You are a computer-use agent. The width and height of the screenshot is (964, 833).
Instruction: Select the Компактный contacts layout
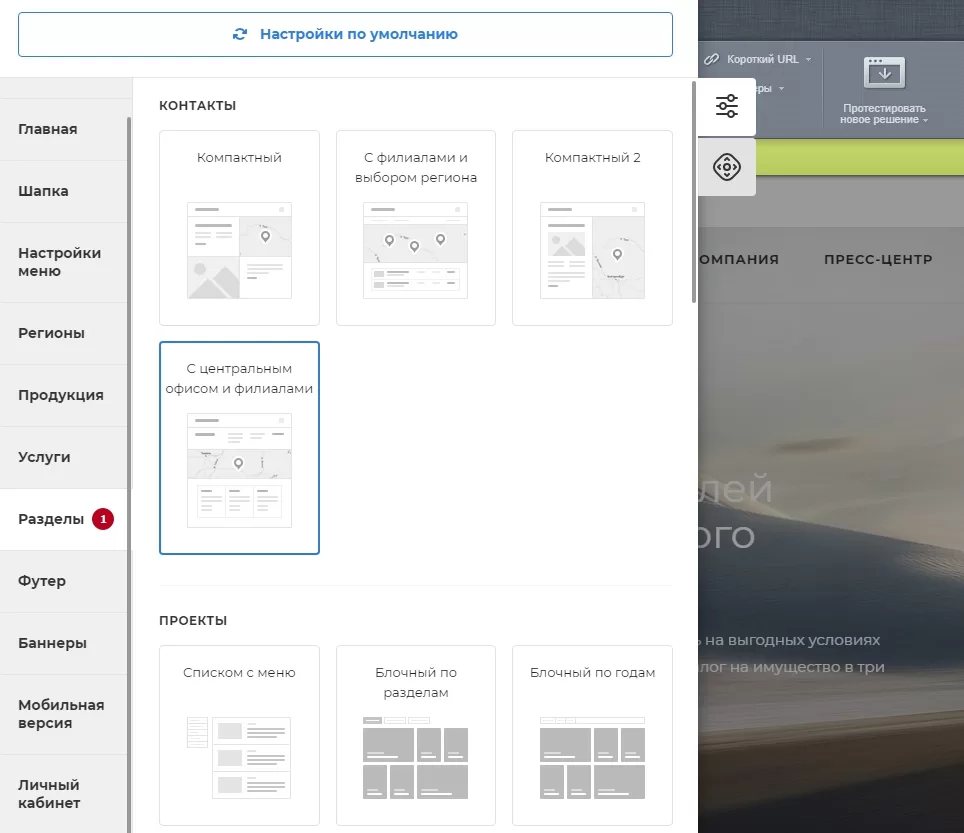point(239,227)
